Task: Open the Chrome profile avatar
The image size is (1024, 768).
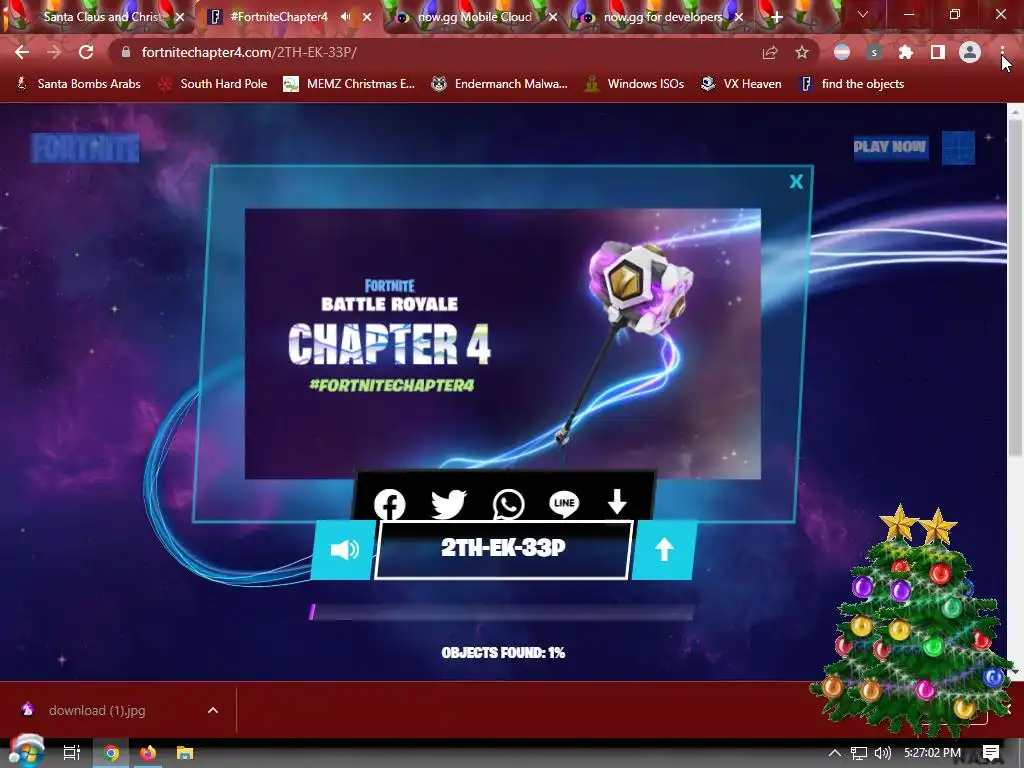Action: (970, 52)
